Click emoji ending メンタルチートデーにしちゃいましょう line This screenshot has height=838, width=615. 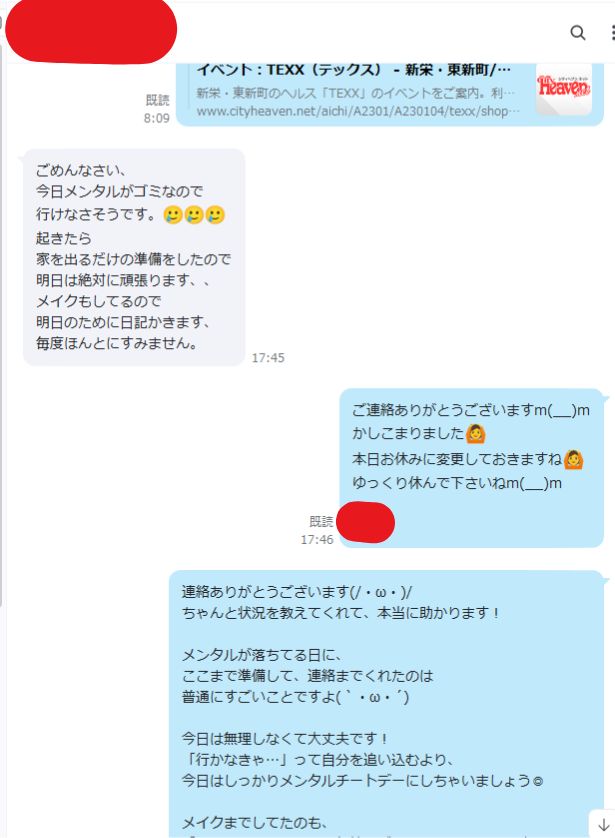tap(538, 781)
